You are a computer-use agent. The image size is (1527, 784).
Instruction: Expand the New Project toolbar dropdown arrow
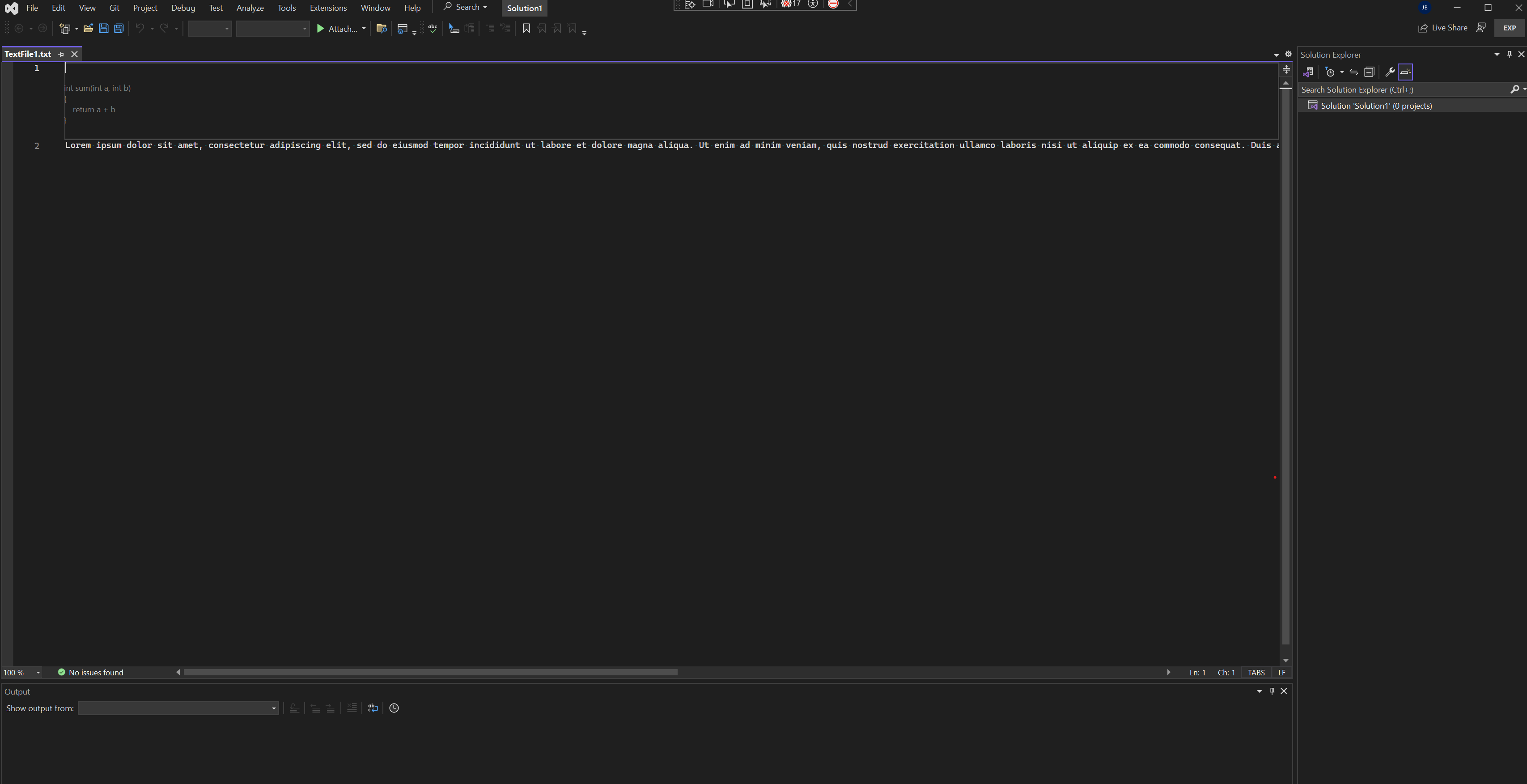point(76,28)
